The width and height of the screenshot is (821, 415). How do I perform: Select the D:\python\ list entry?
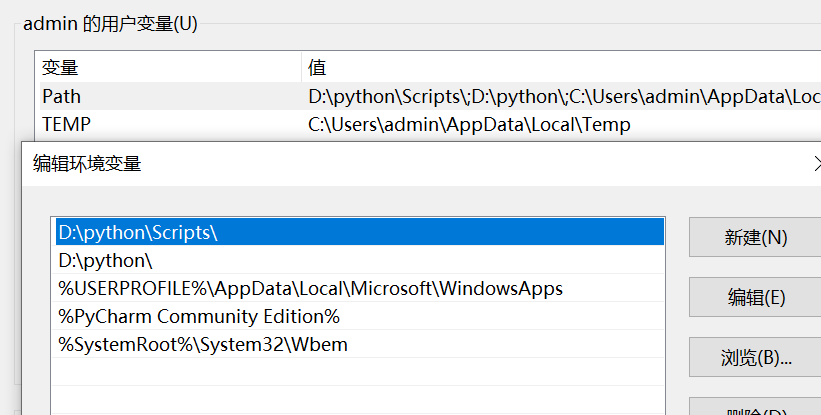point(359,260)
